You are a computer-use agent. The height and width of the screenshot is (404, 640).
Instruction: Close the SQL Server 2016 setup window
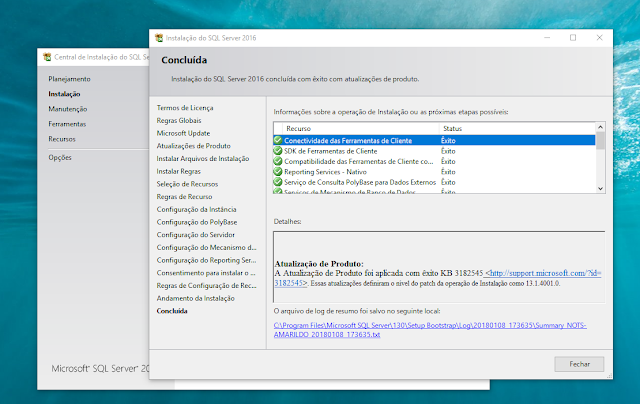pyautogui.click(x=600, y=38)
